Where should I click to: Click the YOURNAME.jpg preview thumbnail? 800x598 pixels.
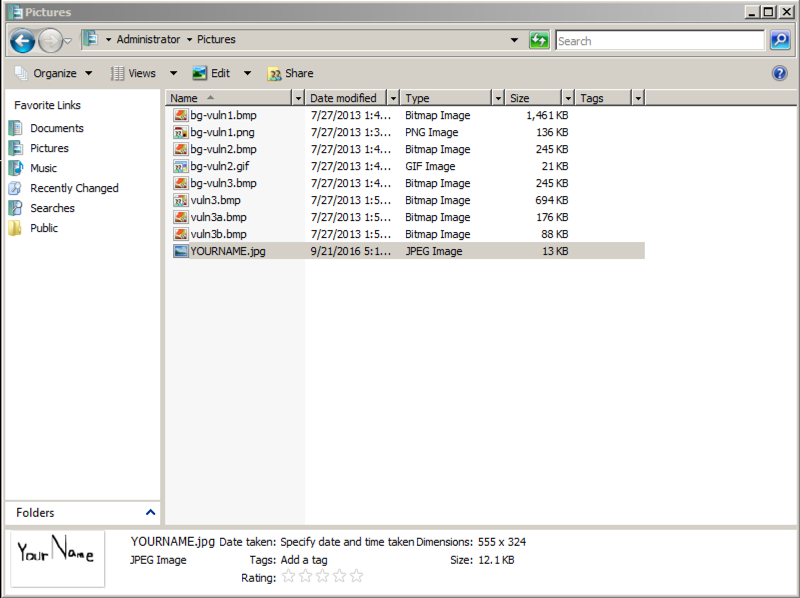57,559
